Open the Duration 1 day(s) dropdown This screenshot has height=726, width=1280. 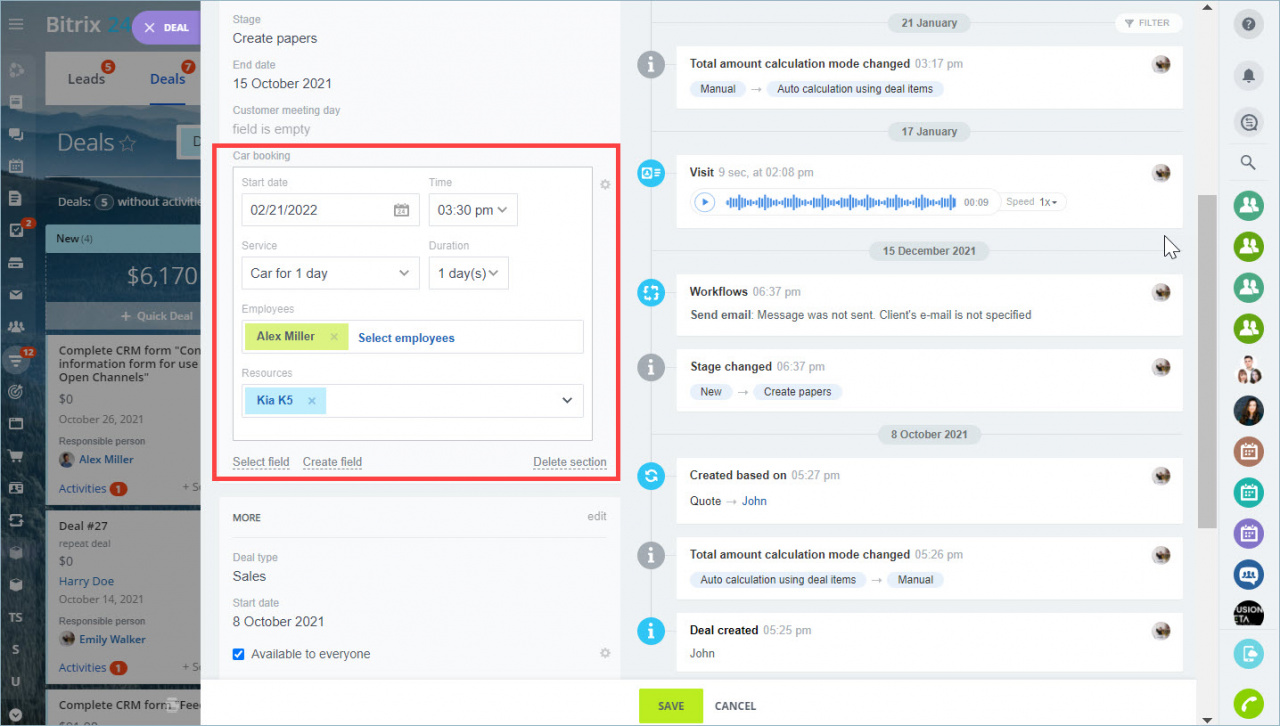pos(468,273)
